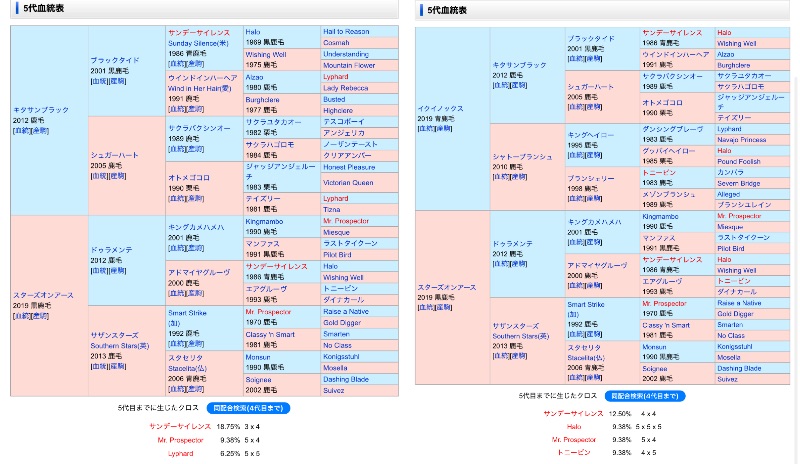Click Lady Rebecca in left table
The image size is (800, 464).
point(345,88)
